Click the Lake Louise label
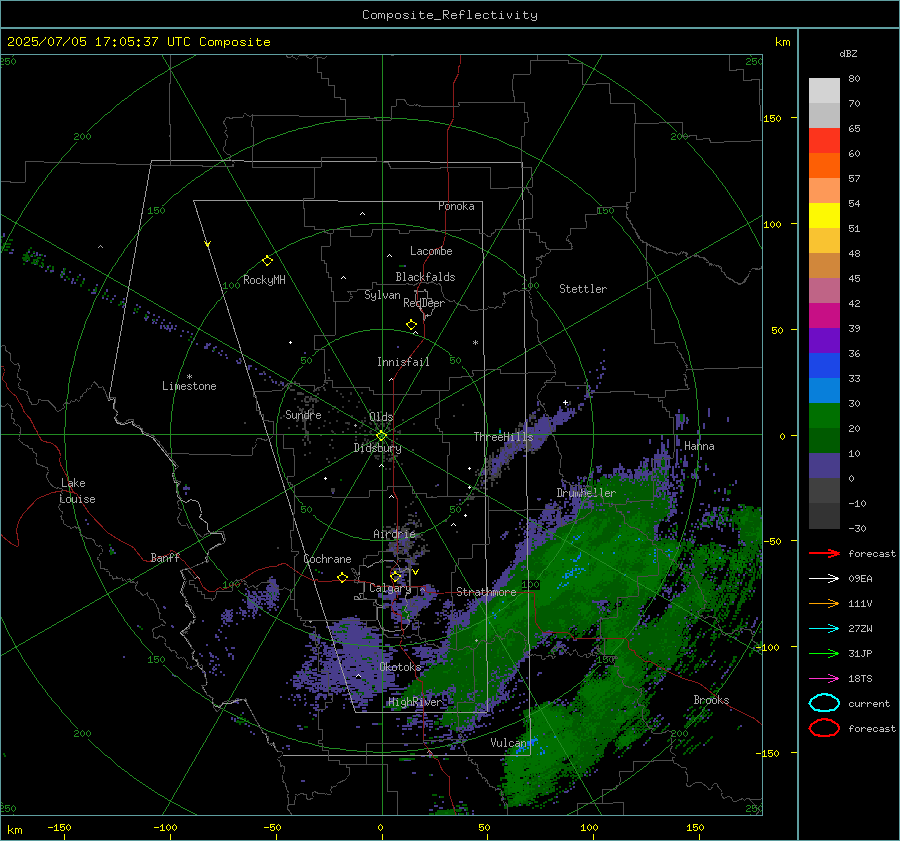900x841 pixels. click(77, 491)
